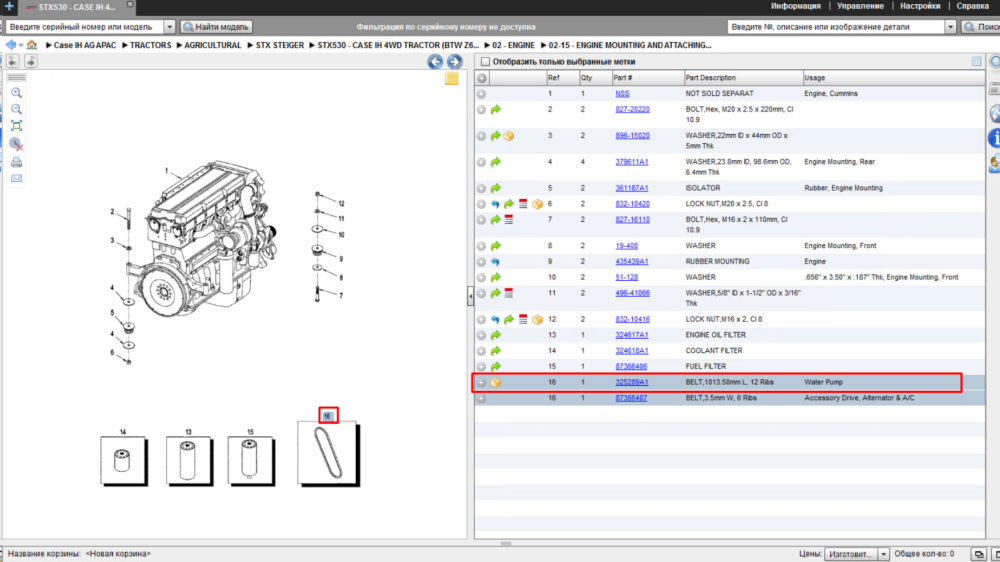Toggle the add-all circle in table header

[x=482, y=78]
